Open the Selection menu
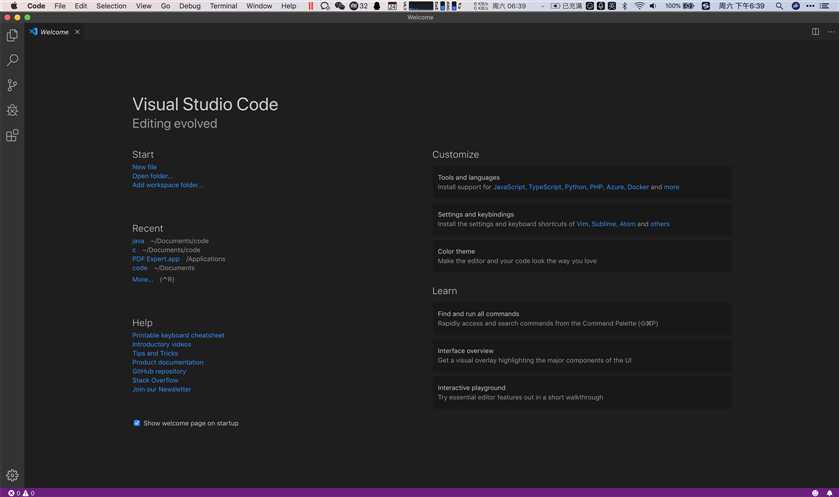839x497 pixels. pos(111,6)
